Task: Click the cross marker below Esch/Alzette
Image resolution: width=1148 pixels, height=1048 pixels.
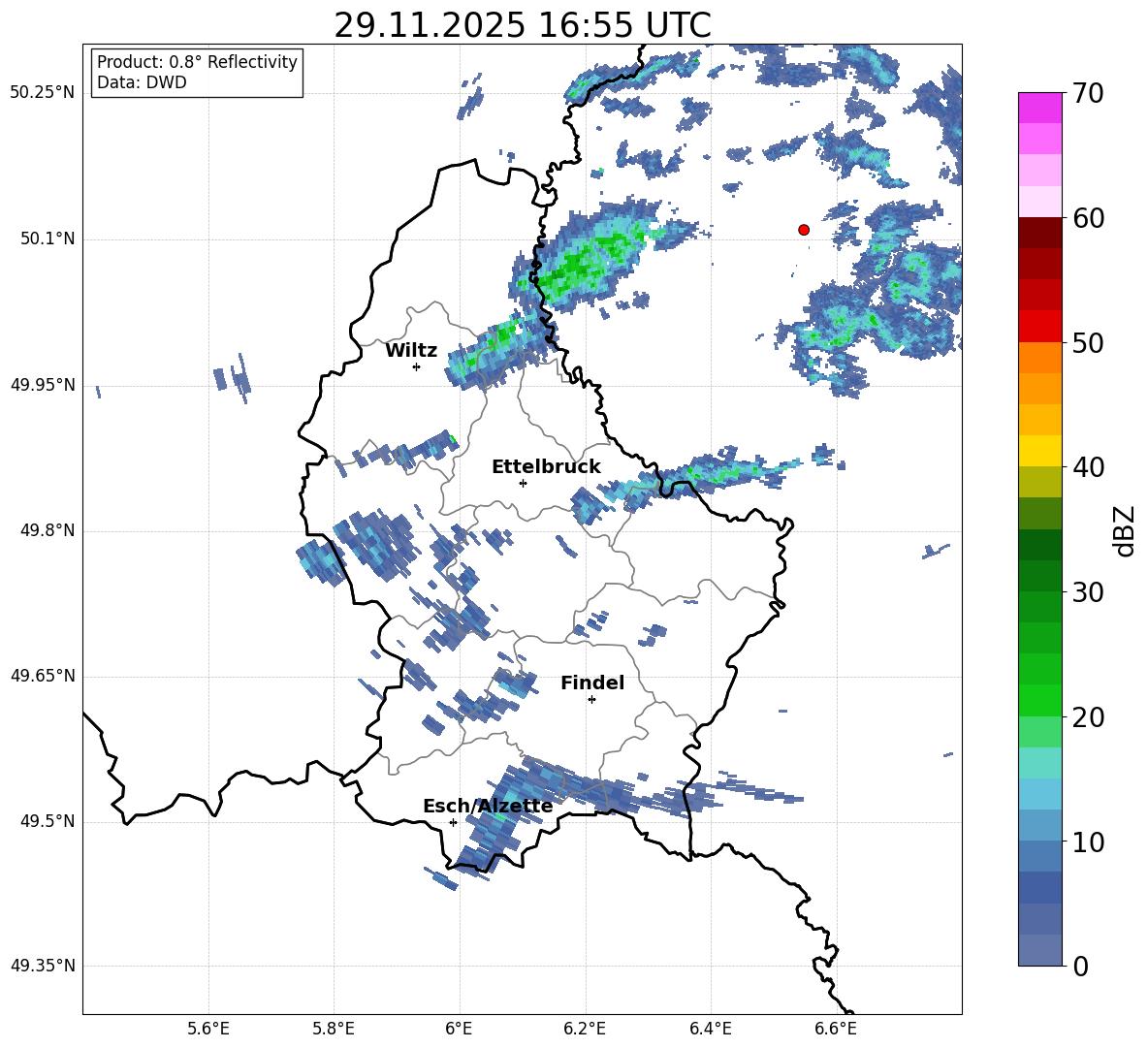Action: pyautogui.click(x=453, y=822)
